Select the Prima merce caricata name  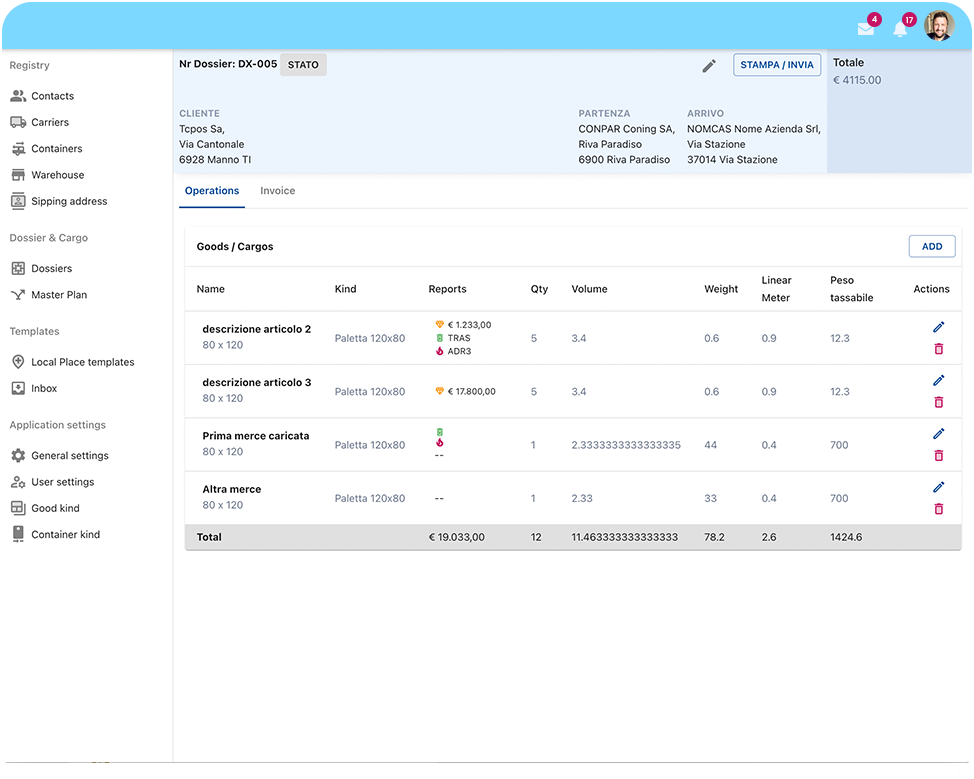[x=256, y=436]
